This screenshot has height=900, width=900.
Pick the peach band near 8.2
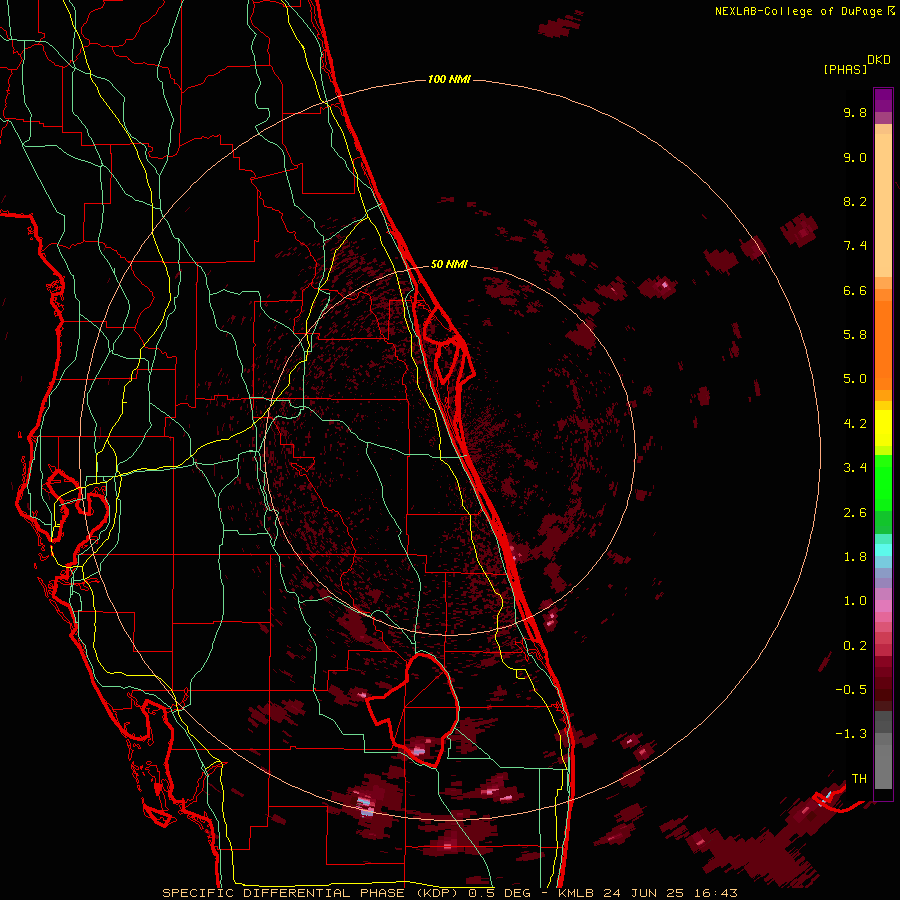point(883,205)
